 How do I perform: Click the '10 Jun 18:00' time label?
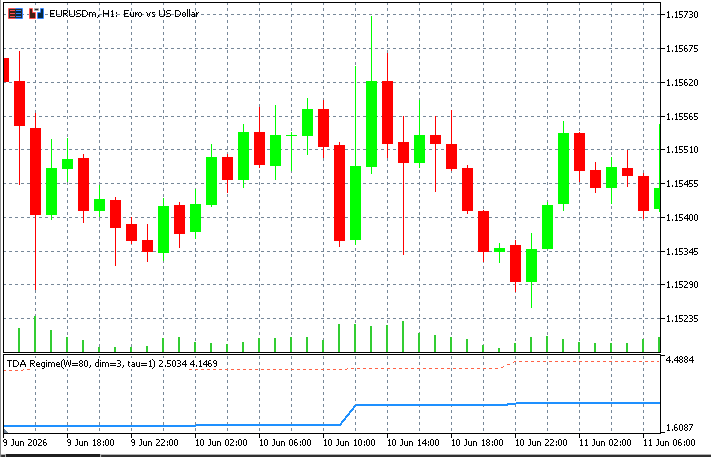(x=477, y=442)
